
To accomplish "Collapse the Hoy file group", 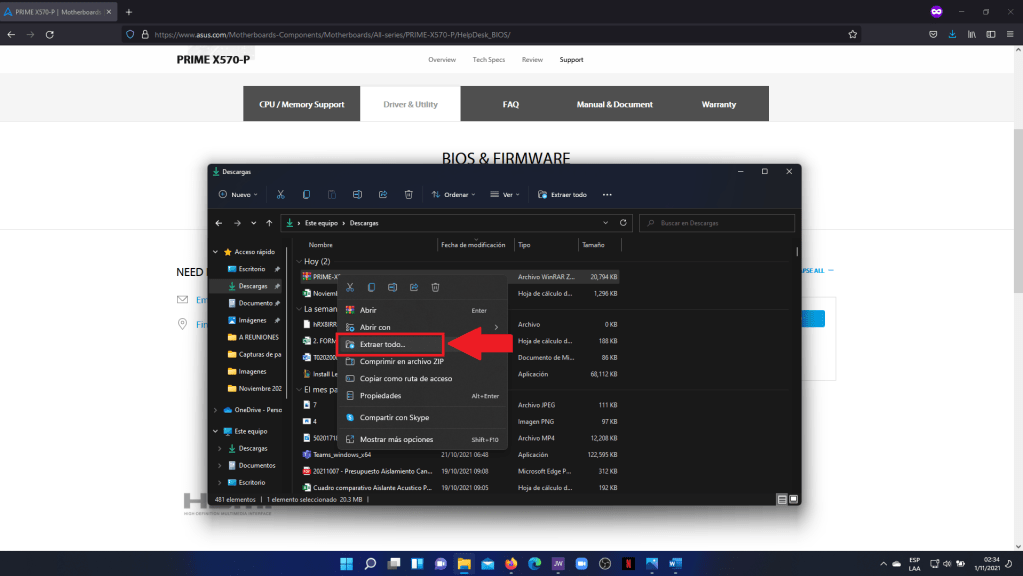I will tap(299, 261).
